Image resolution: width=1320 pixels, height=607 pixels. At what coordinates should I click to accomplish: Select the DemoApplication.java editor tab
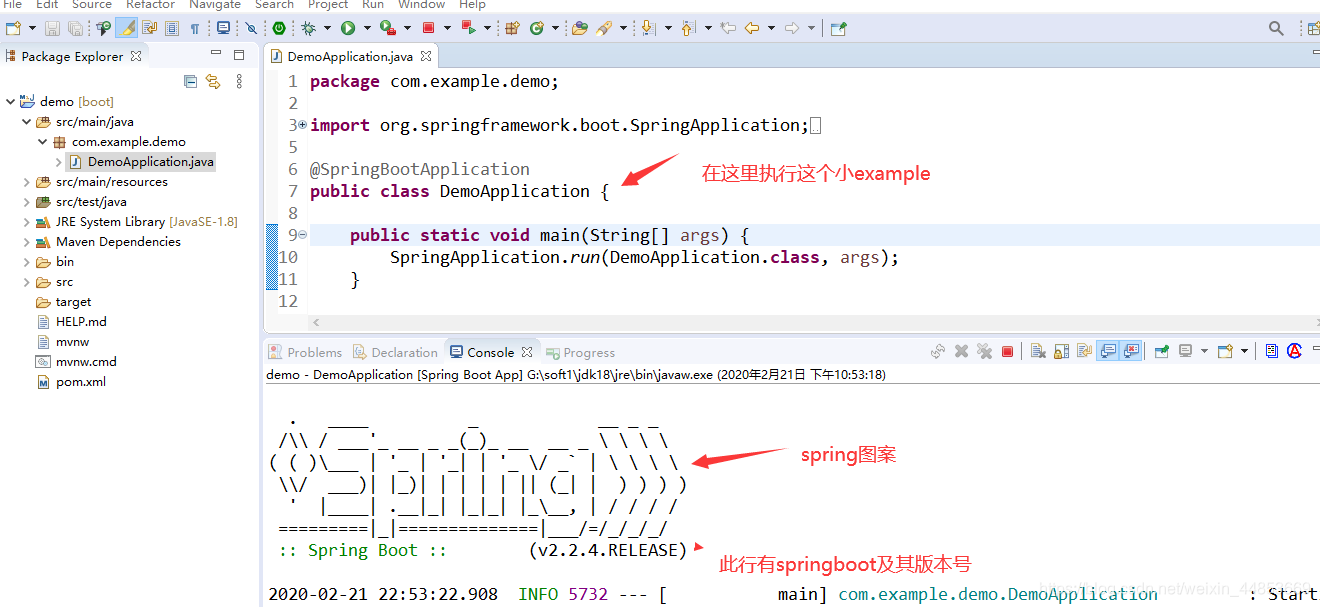pos(351,57)
